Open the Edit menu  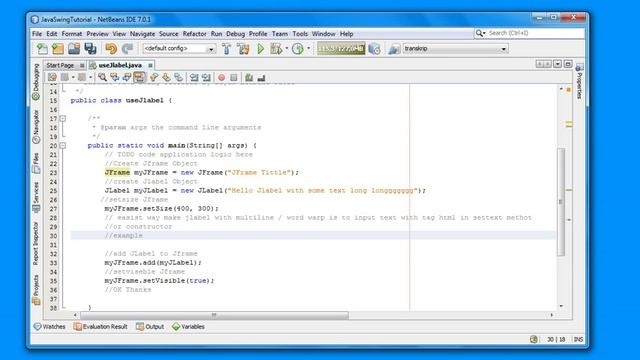coord(52,34)
